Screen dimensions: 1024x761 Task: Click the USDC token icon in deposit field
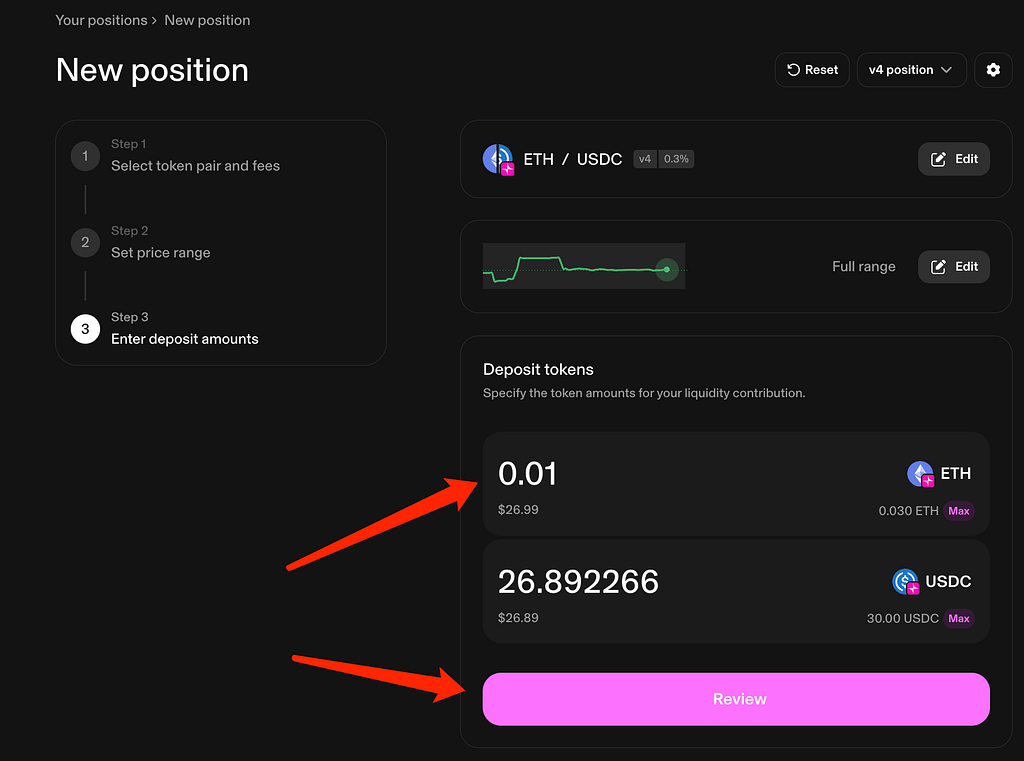[906, 581]
